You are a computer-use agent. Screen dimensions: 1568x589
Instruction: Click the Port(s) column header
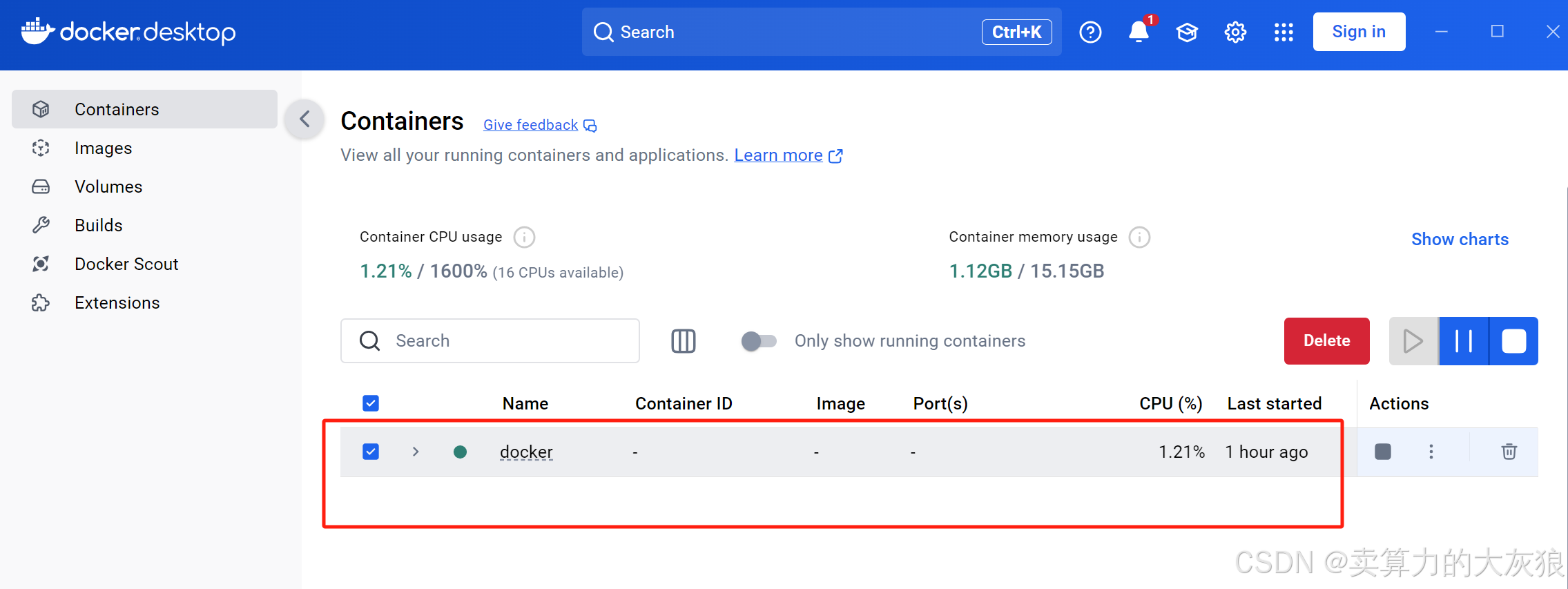tap(940, 403)
